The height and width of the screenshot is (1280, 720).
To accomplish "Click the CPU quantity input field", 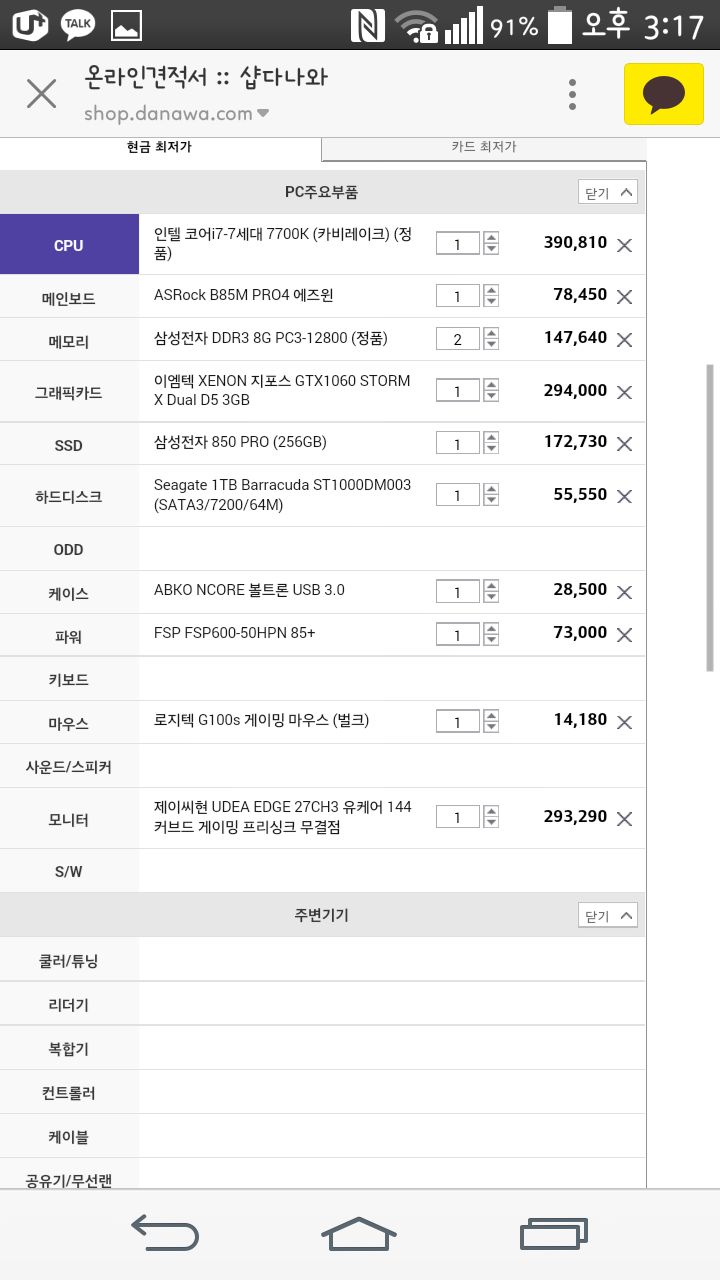I will point(458,244).
